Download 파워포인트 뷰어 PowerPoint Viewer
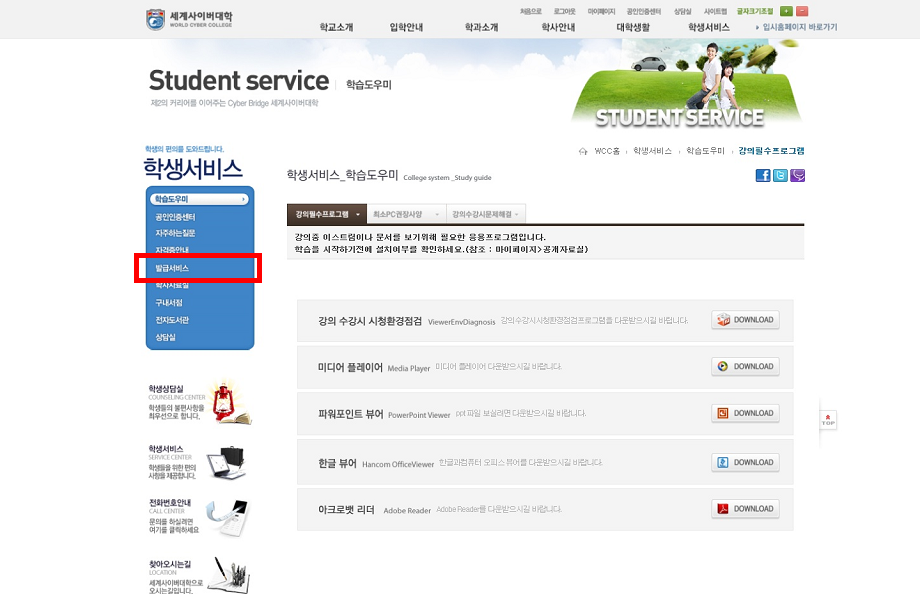Image resolution: width=920 pixels, height=594 pixels. [x=745, y=413]
